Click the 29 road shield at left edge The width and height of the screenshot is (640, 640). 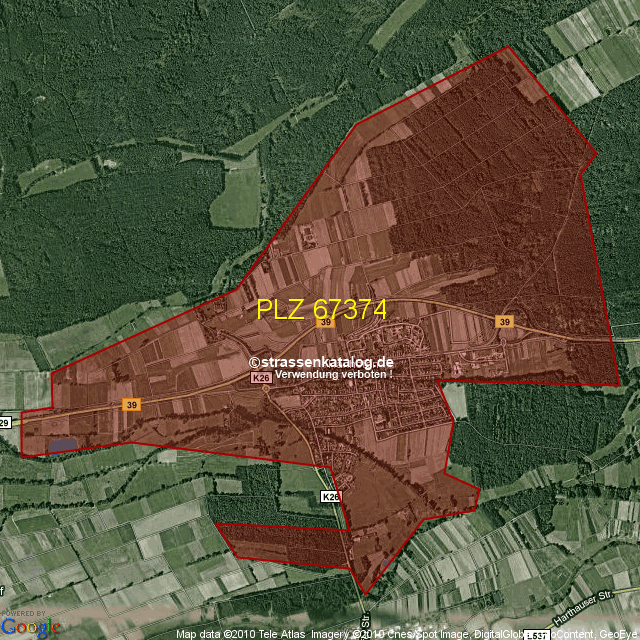(x=4, y=424)
